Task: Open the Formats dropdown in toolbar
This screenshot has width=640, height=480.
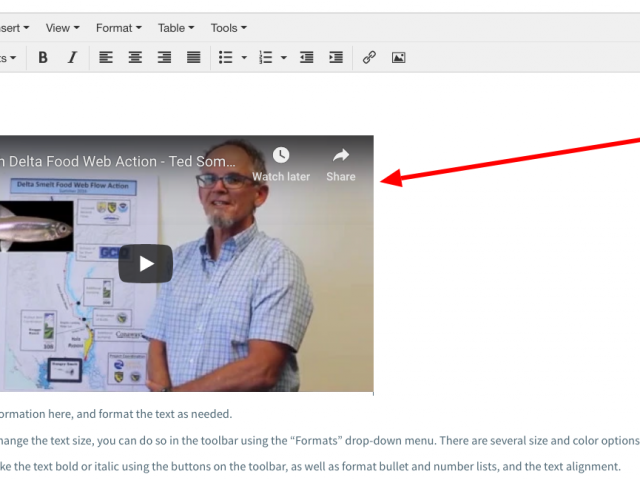Action: tap(8, 58)
